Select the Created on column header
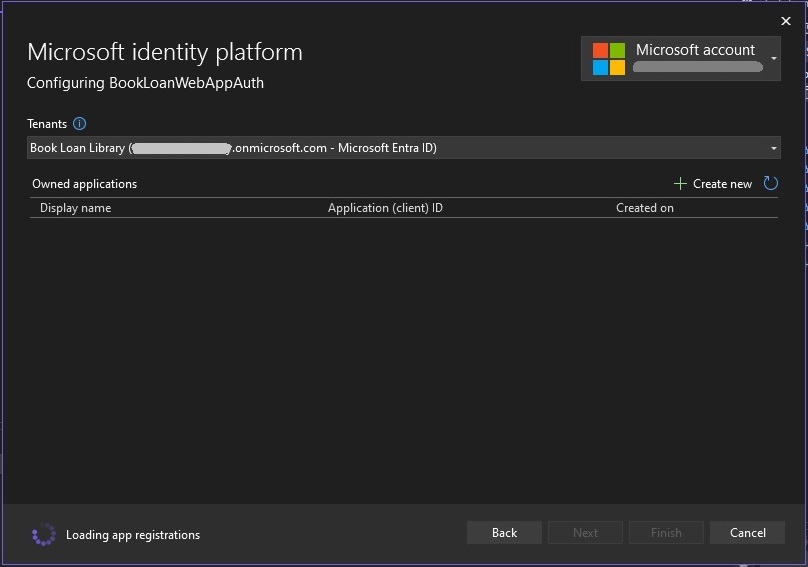This screenshot has width=808, height=567. pos(645,208)
